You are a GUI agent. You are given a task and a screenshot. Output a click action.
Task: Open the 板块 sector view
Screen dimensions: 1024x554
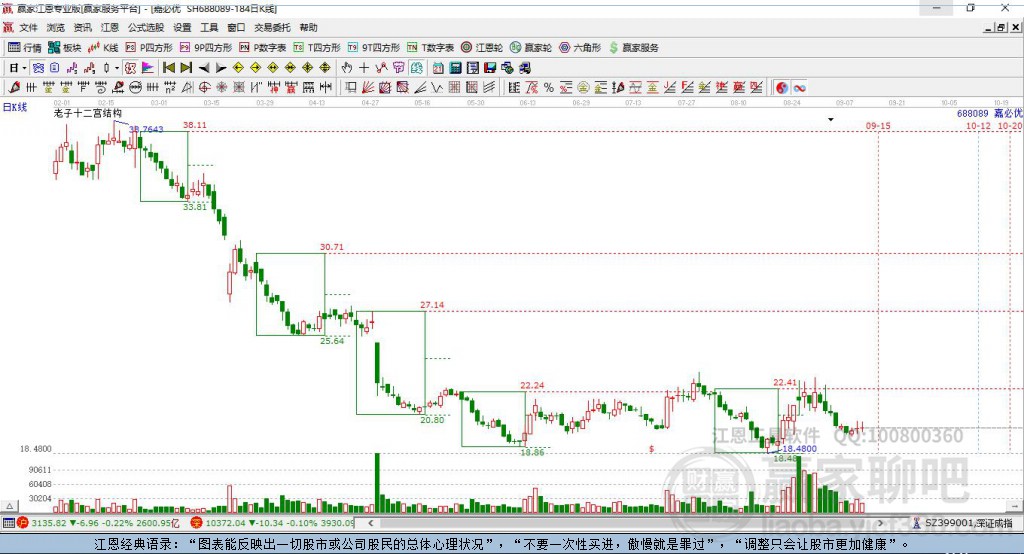point(65,48)
